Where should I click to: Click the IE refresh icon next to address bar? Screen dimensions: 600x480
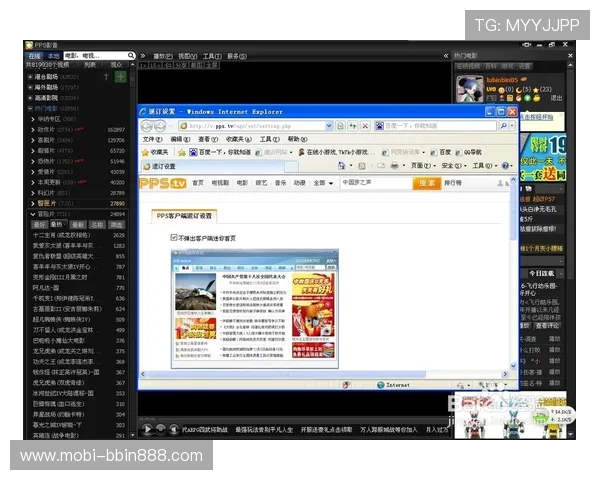352,126
